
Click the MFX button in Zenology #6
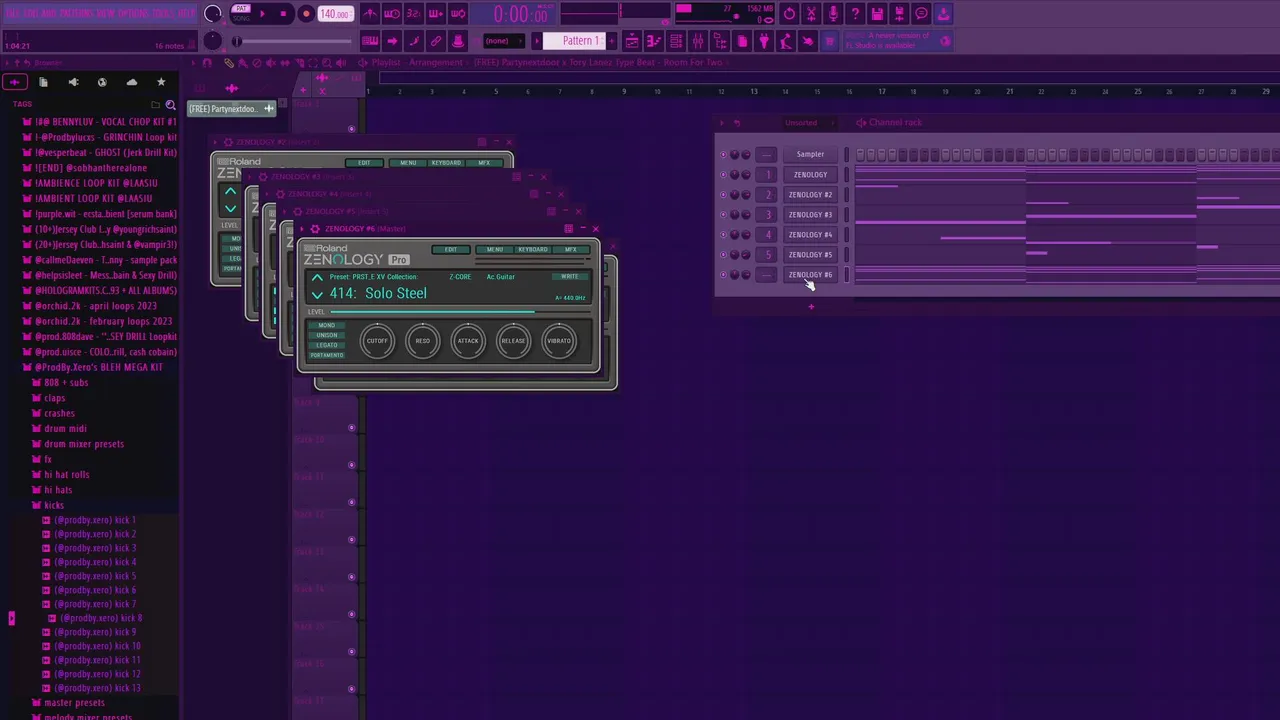coord(570,249)
